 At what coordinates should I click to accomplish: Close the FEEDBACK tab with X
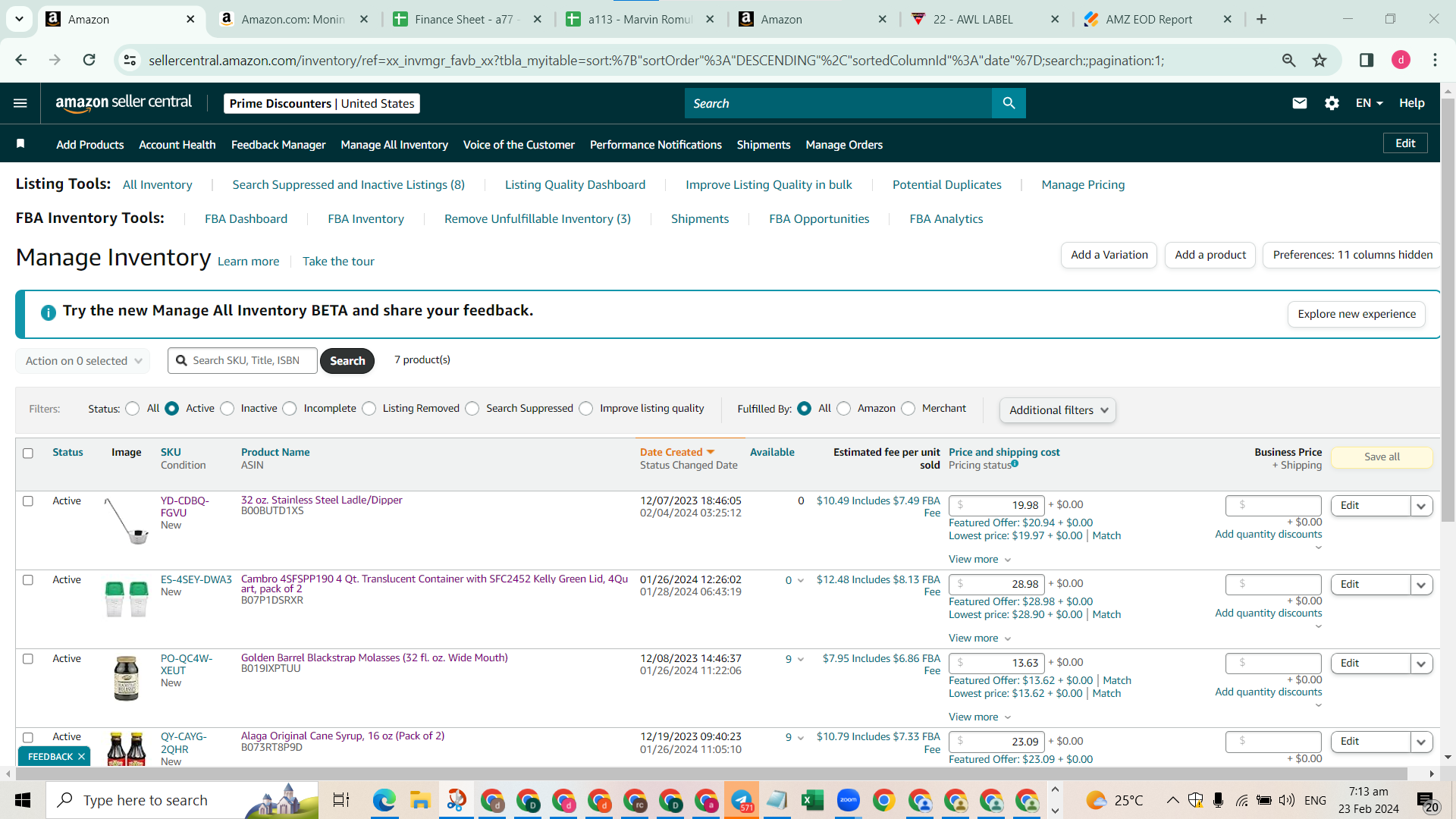(81, 757)
